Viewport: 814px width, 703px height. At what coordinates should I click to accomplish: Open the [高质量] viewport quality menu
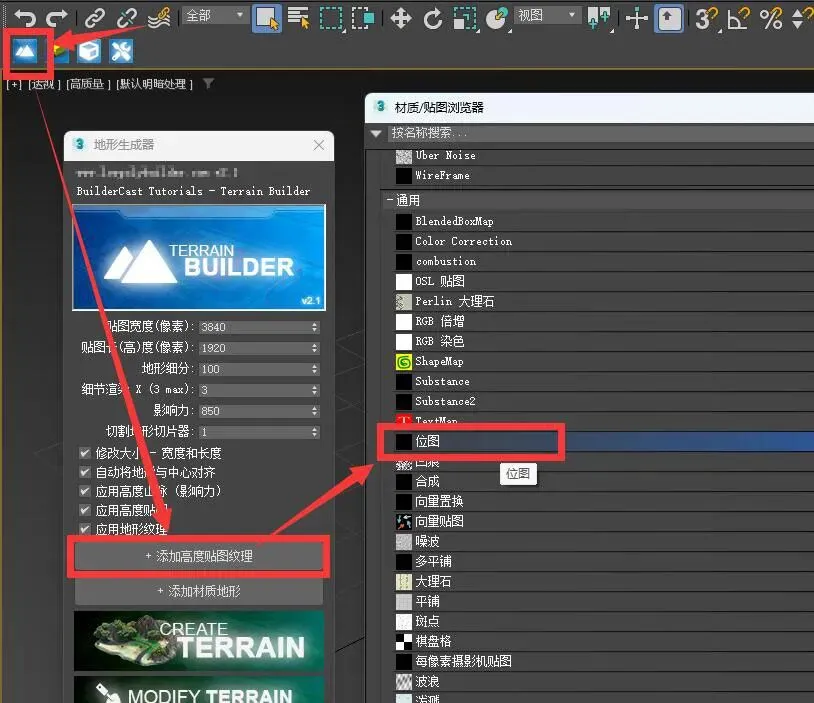[88, 84]
